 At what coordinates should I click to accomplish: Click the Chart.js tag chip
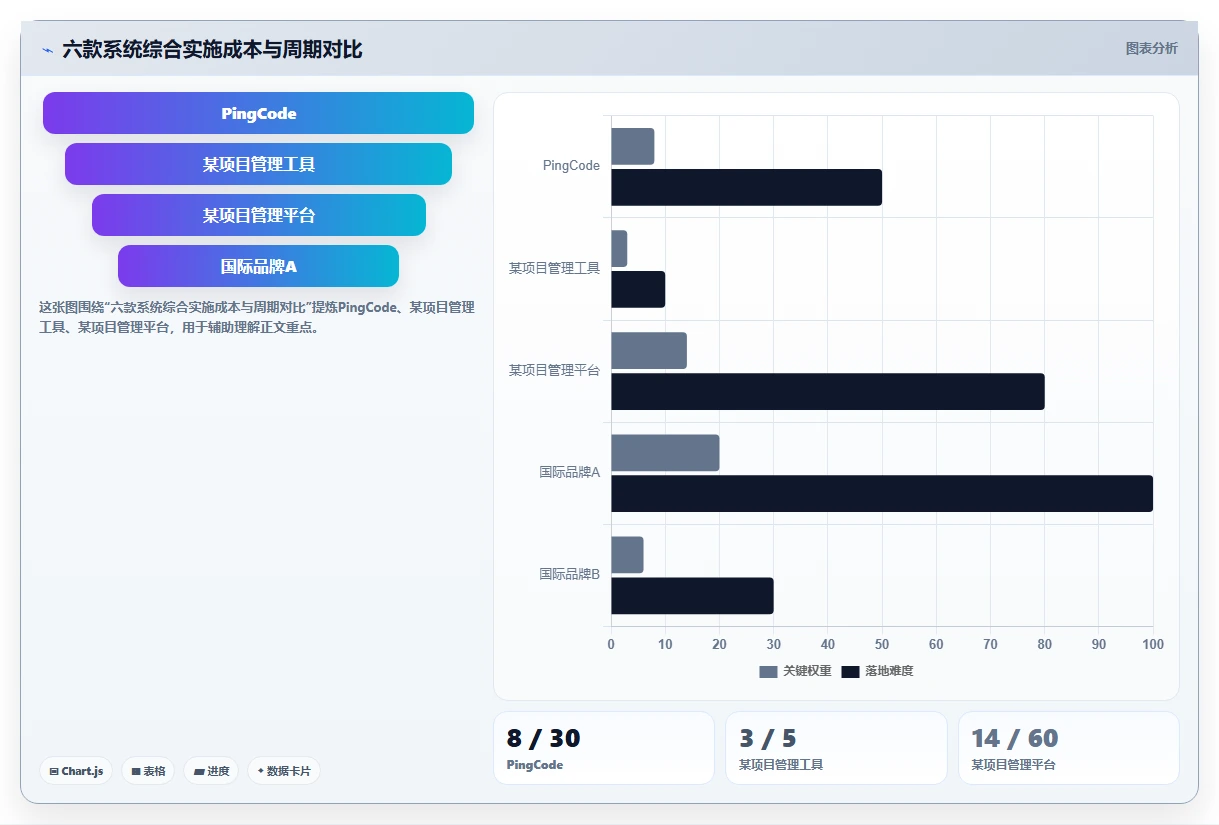(76, 771)
